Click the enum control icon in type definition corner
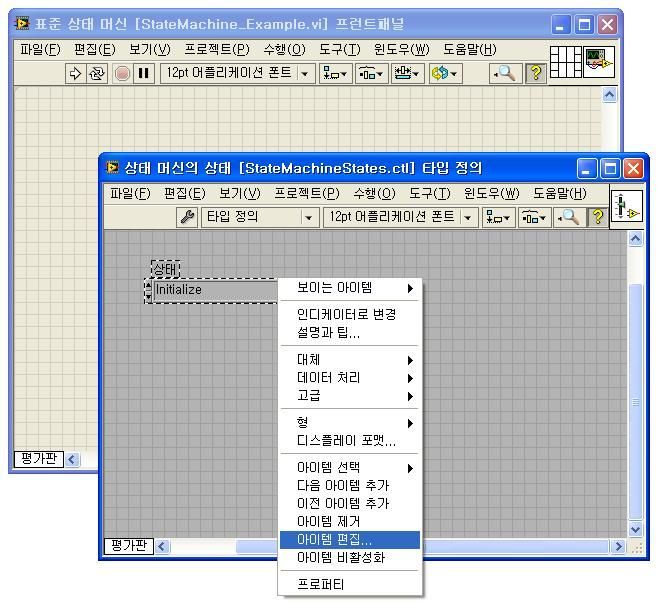This screenshot has width=658, height=602. tap(627, 207)
